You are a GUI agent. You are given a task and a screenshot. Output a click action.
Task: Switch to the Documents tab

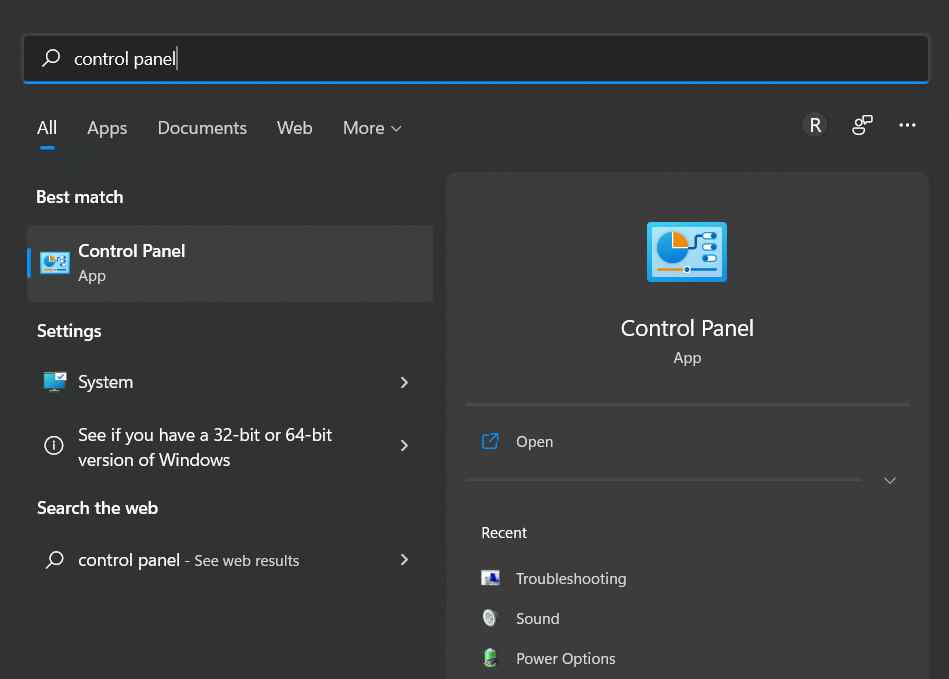[x=202, y=128]
